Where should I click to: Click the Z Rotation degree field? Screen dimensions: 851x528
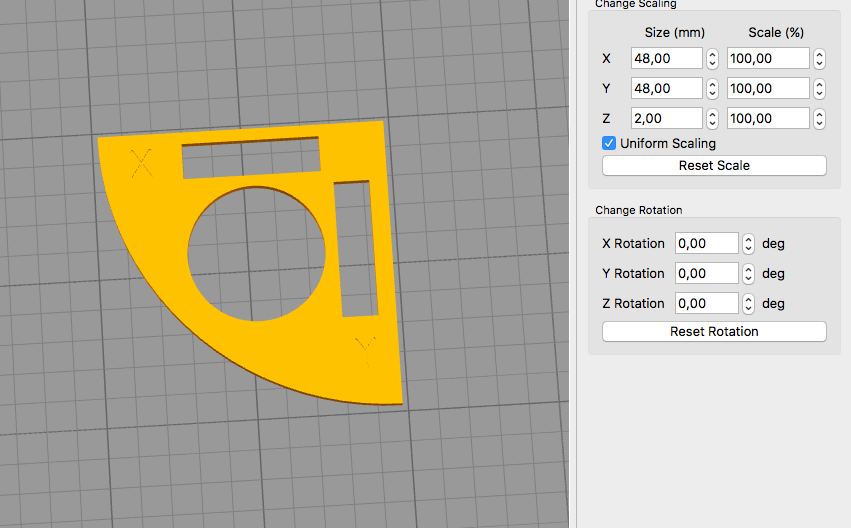click(x=706, y=303)
